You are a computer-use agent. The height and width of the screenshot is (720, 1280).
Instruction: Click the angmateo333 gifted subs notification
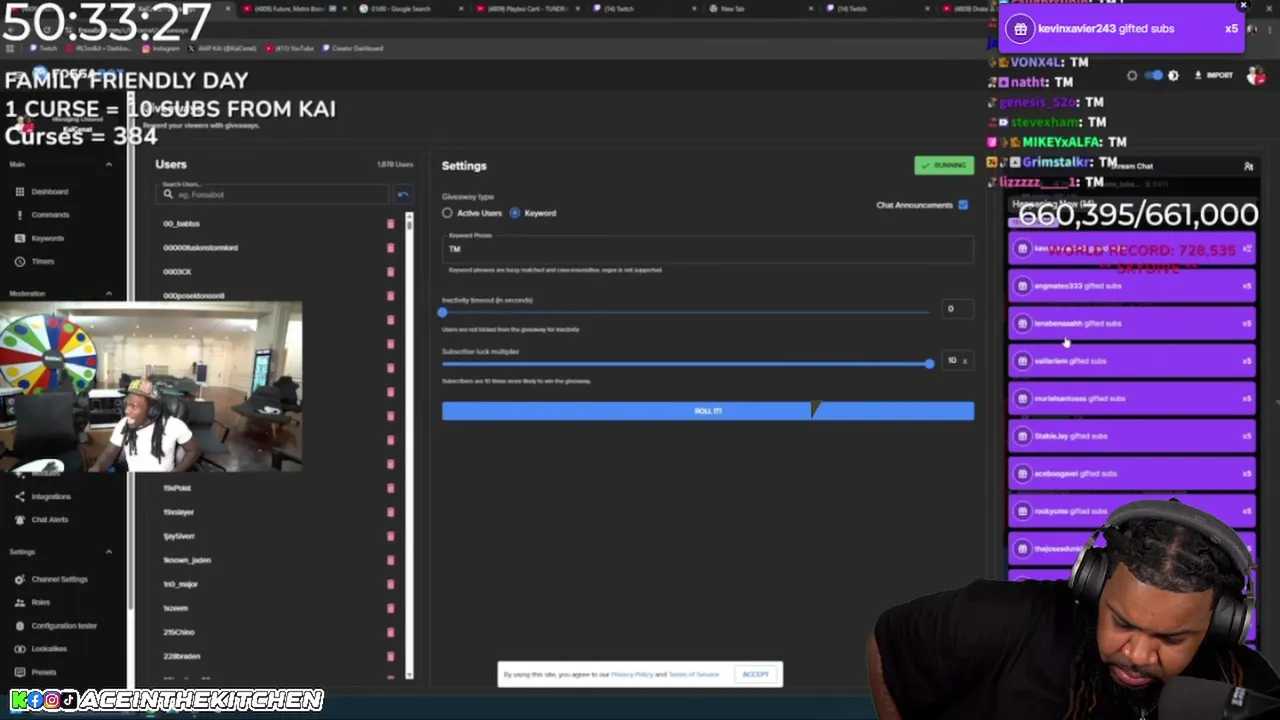click(x=1132, y=286)
